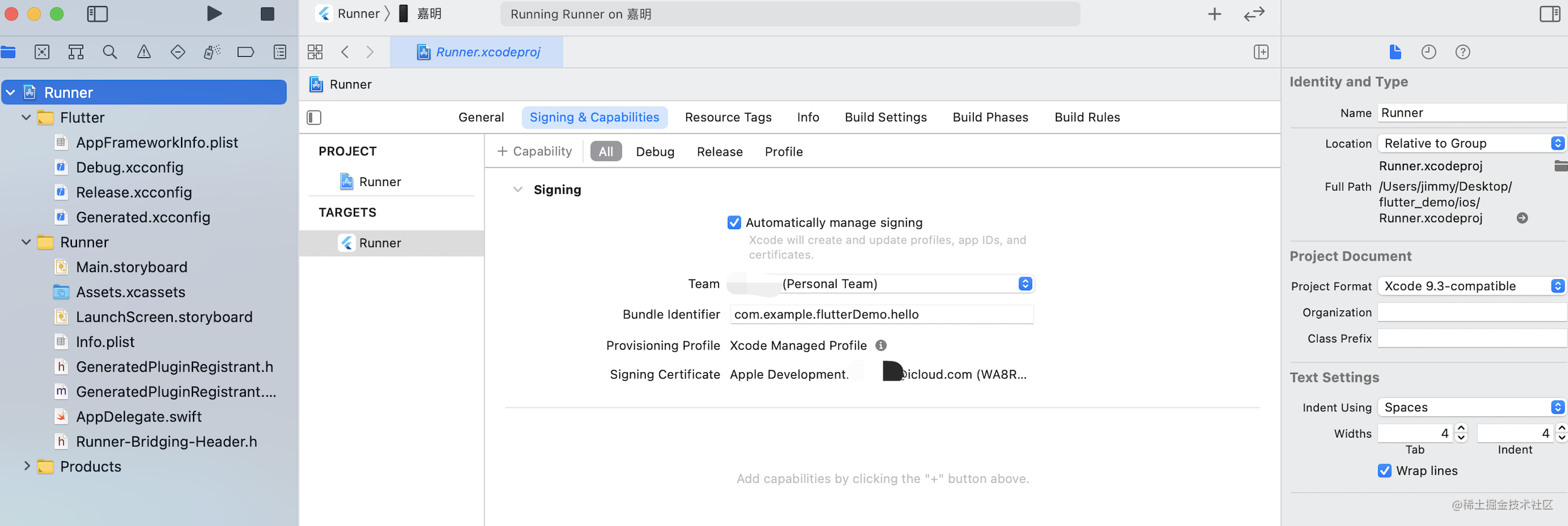1568x526 pixels.
Task: Show the Project navigator folder icon
Action: pos(8,52)
